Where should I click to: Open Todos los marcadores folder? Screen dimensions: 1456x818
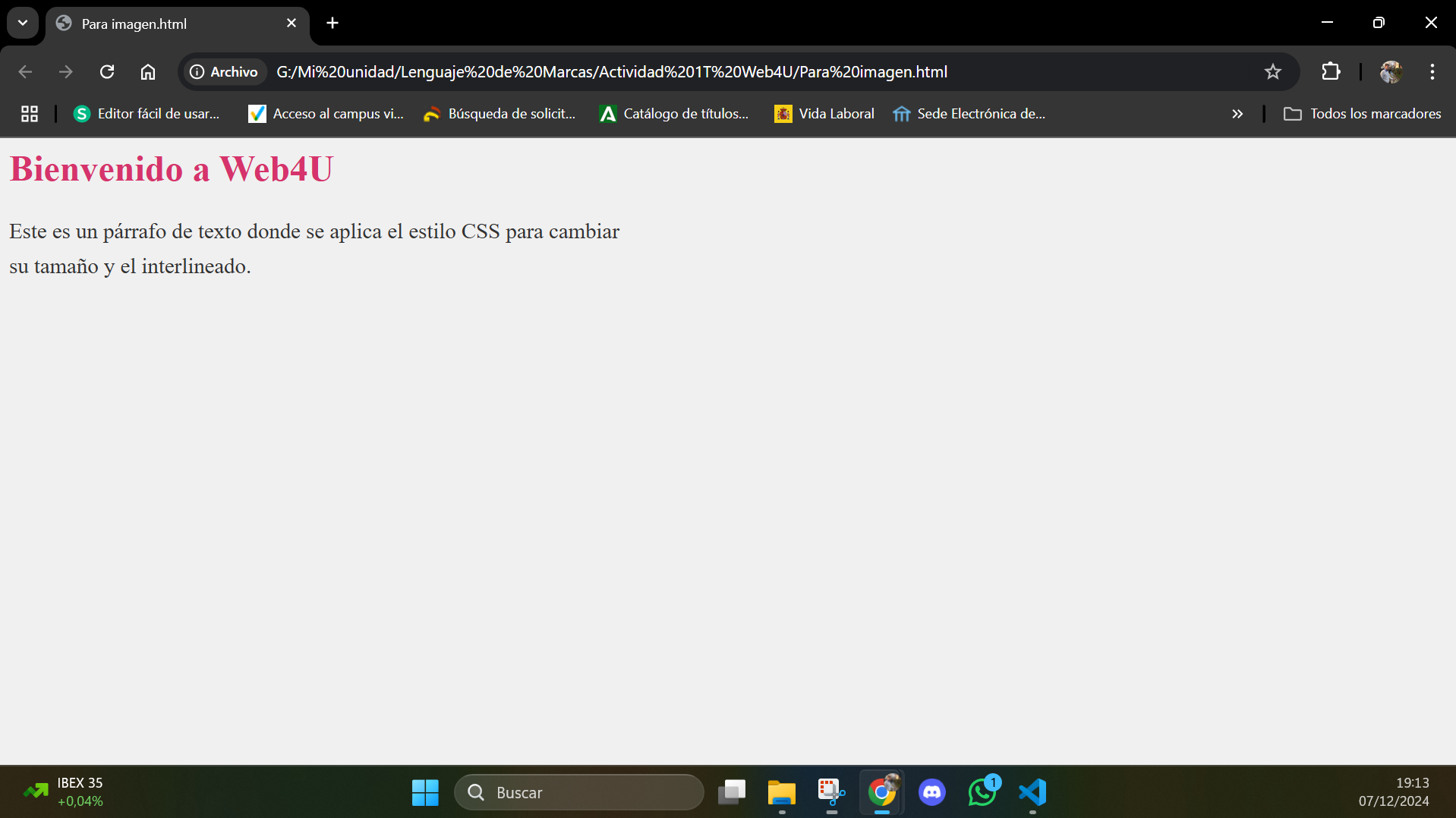tap(1362, 114)
